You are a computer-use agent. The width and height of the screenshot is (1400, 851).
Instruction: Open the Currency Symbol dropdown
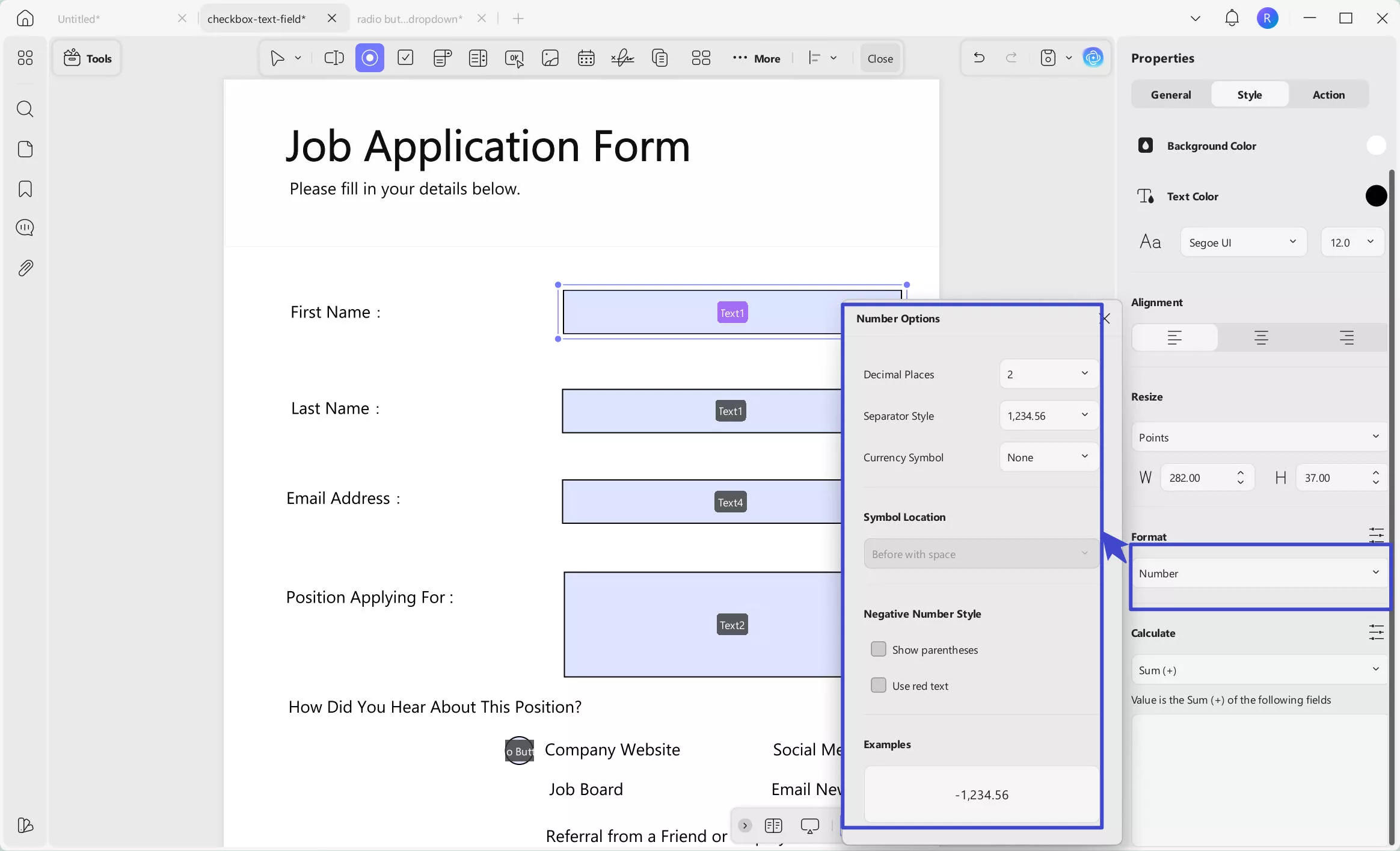(x=1048, y=457)
